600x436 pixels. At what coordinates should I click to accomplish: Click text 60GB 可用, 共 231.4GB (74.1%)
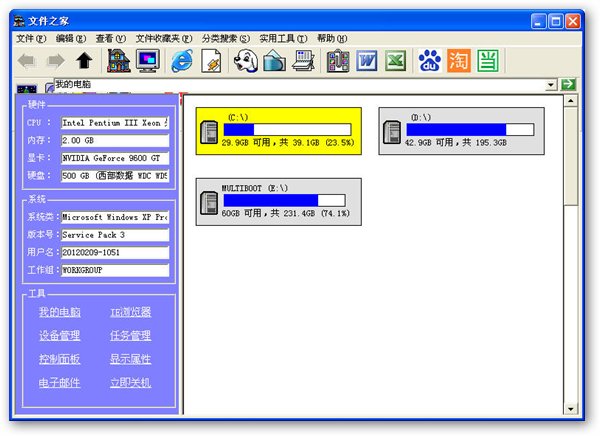coord(285,213)
